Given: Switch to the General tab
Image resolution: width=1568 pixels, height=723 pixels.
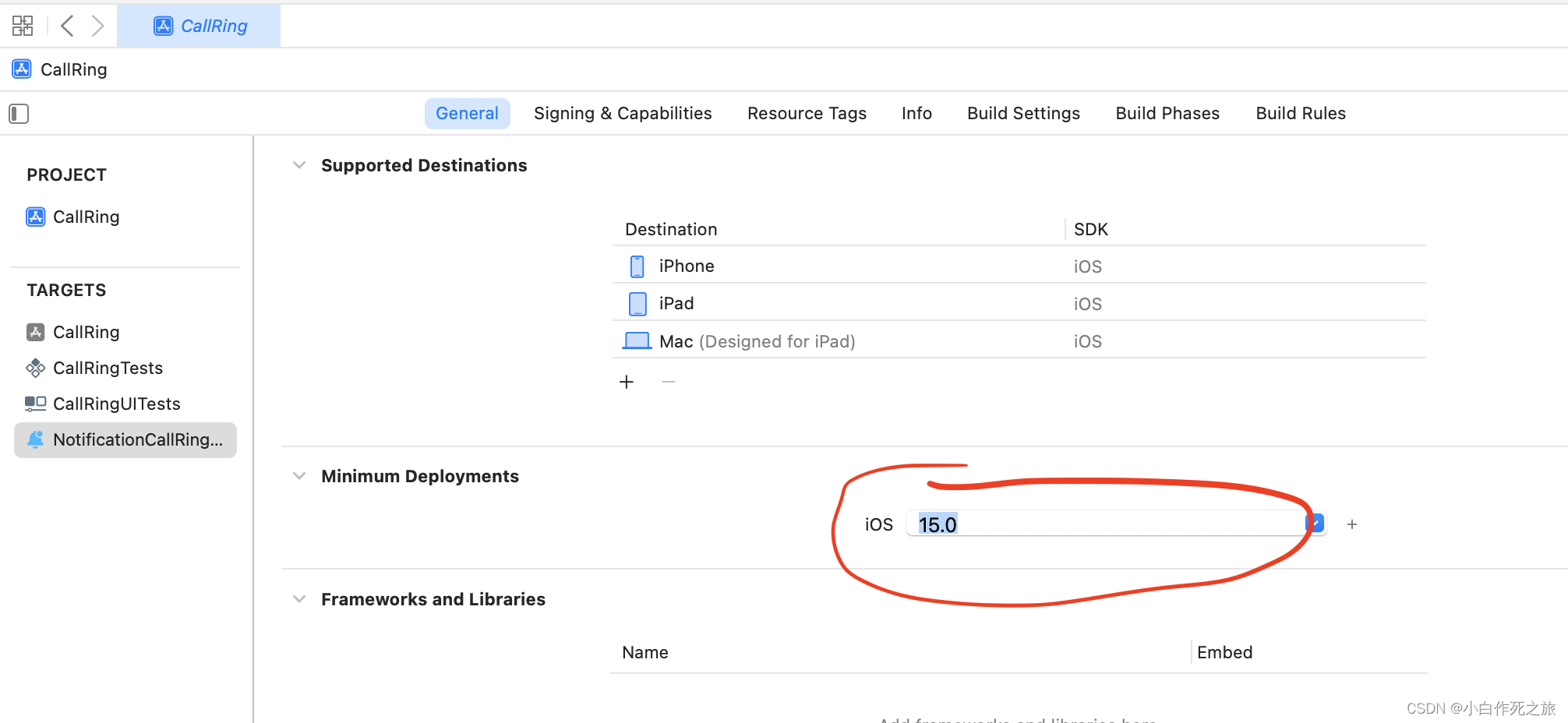Looking at the screenshot, I should pyautogui.click(x=467, y=114).
